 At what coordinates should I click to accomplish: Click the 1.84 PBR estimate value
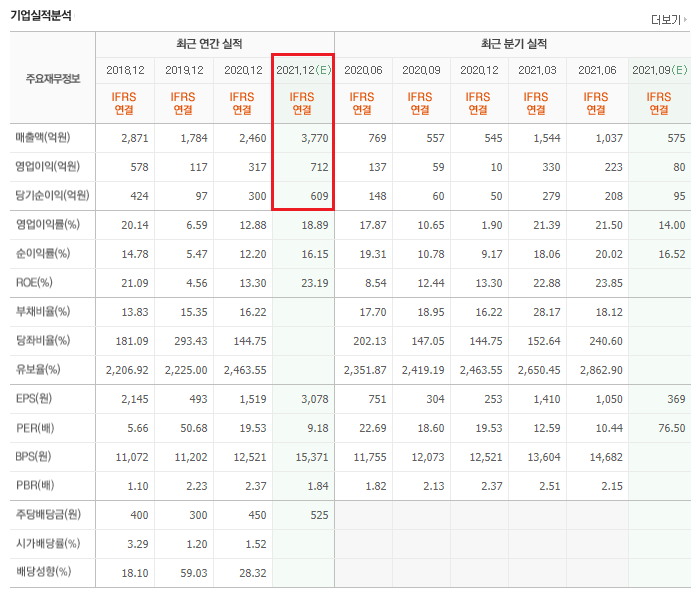(318, 486)
